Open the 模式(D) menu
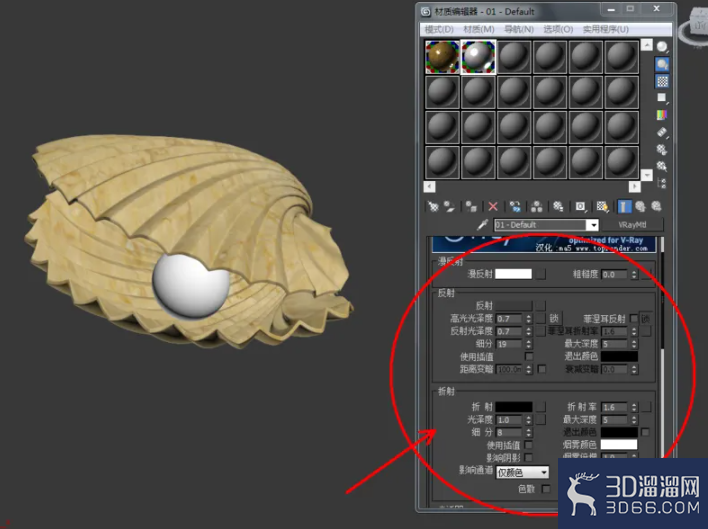Image resolution: width=708 pixels, height=529 pixels. click(439, 29)
